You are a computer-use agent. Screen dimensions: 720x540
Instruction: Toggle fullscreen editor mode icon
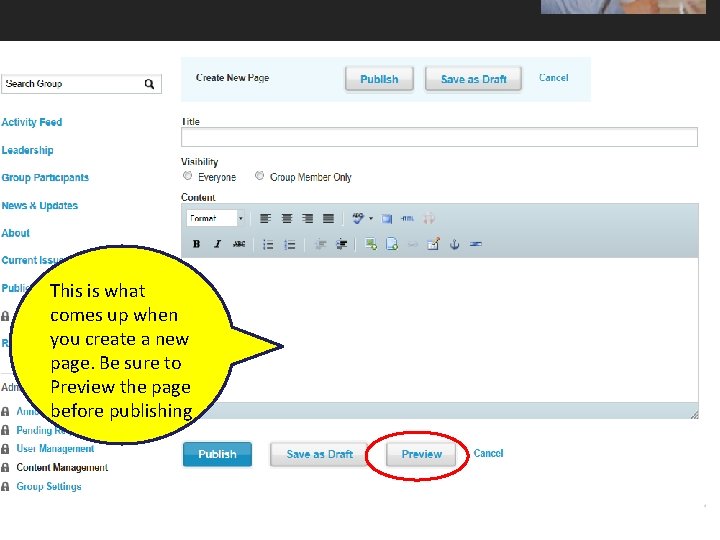click(x=387, y=219)
